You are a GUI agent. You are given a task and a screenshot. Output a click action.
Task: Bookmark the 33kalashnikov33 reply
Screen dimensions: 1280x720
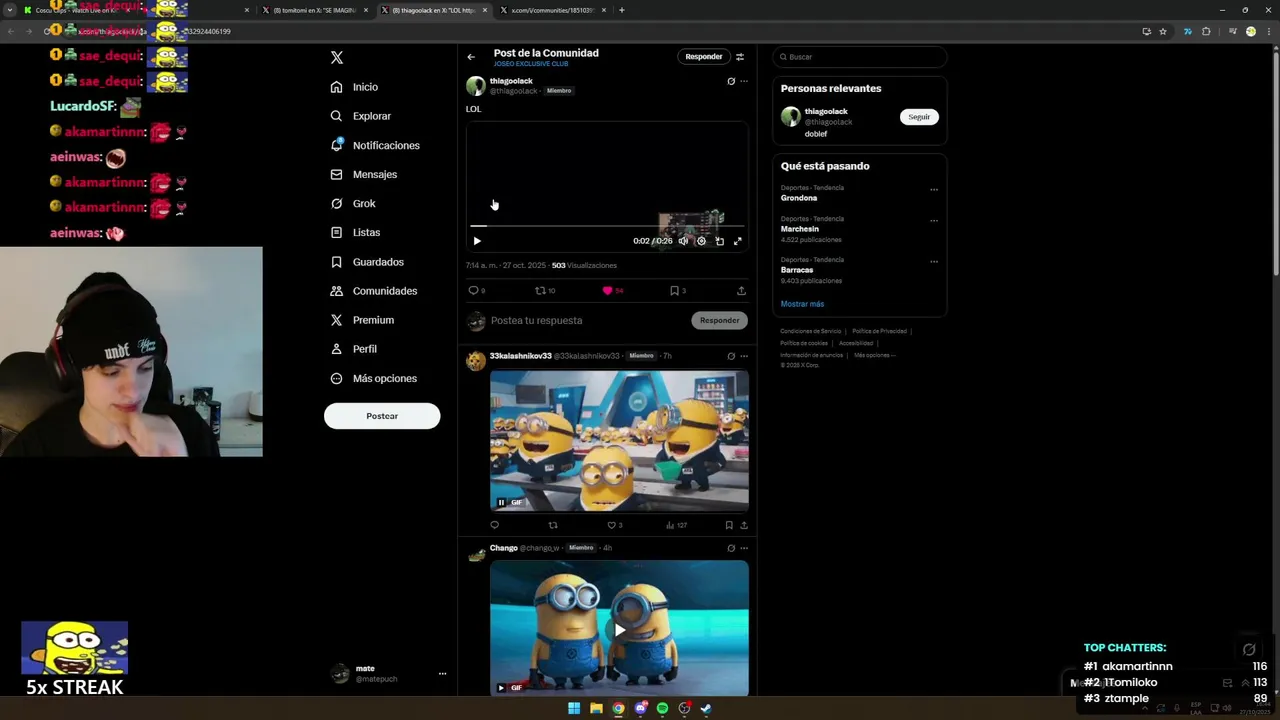click(x=729, y=525)
